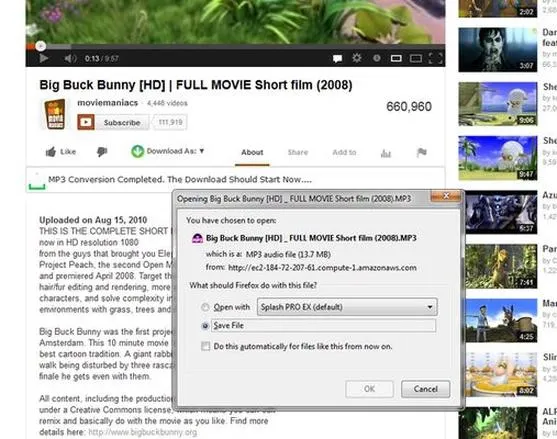Open the Splash PRO EX application dropdown
This screenshot has width=557, height=439.
coord(347,307)
